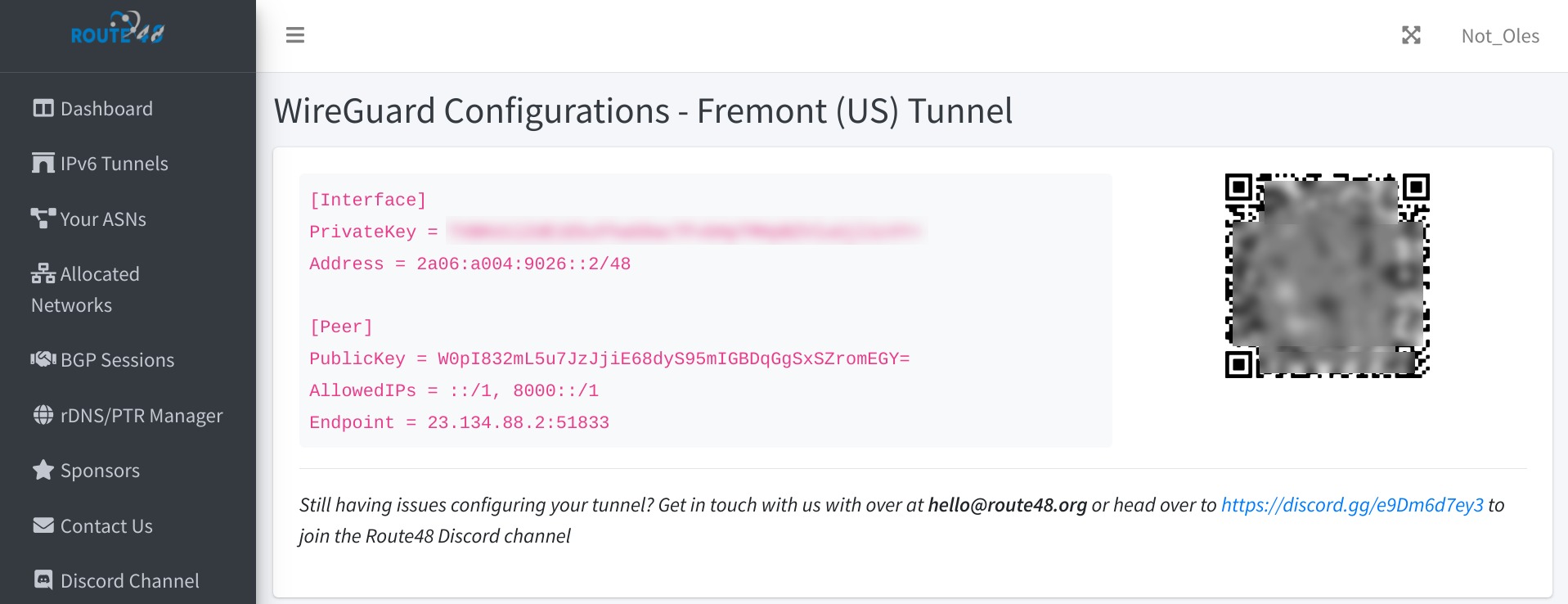
Task: Click the WireGuard QR code image
Action: tap(1327, 275)
